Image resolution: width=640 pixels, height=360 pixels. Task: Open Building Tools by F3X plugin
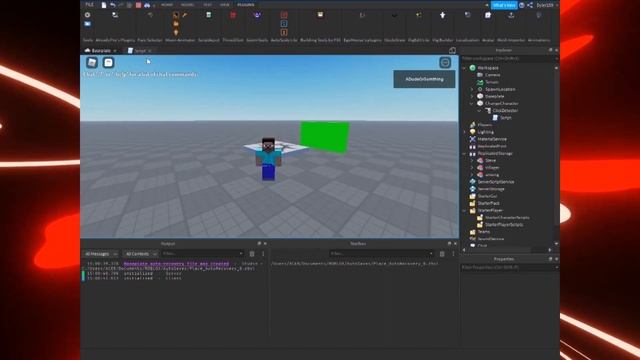pyautogui.click(x=320, y=15)
